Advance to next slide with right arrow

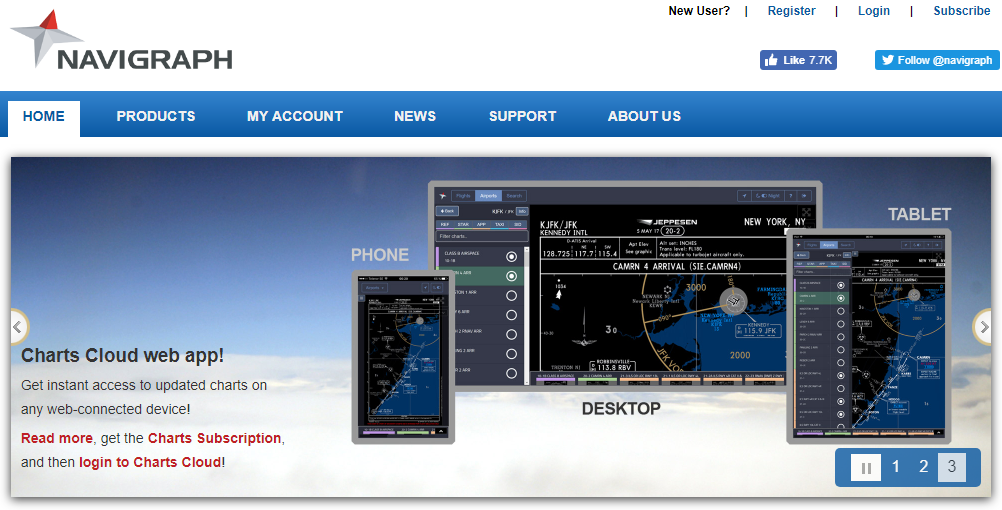[982, 327]
